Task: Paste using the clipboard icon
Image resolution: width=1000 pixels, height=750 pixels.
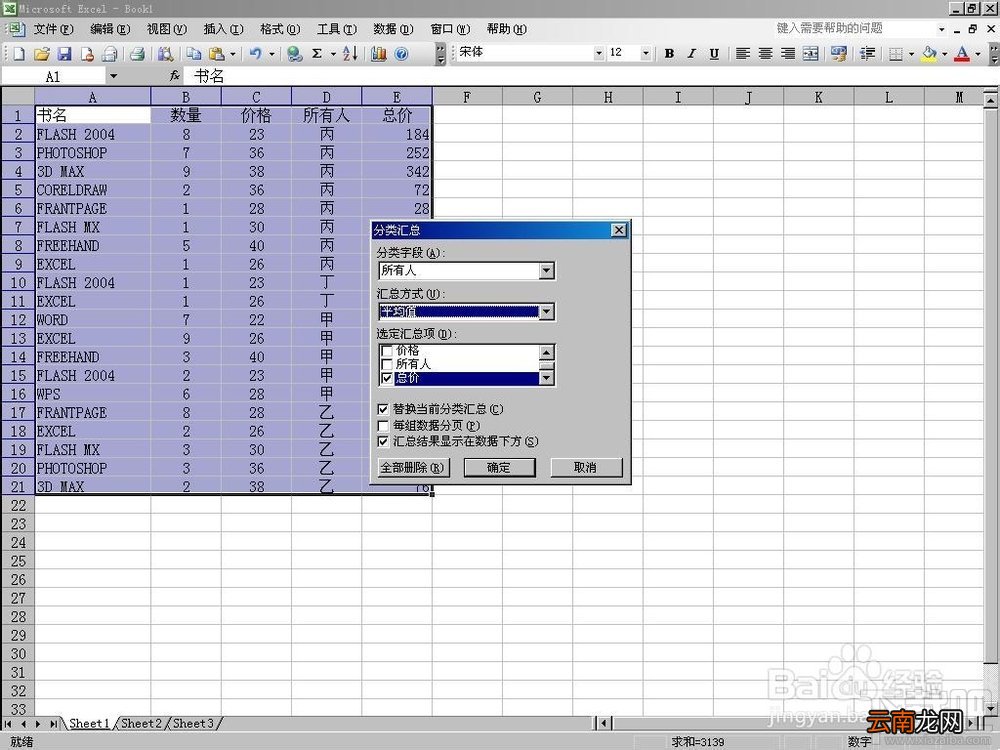Action: (x=217, y=54)
